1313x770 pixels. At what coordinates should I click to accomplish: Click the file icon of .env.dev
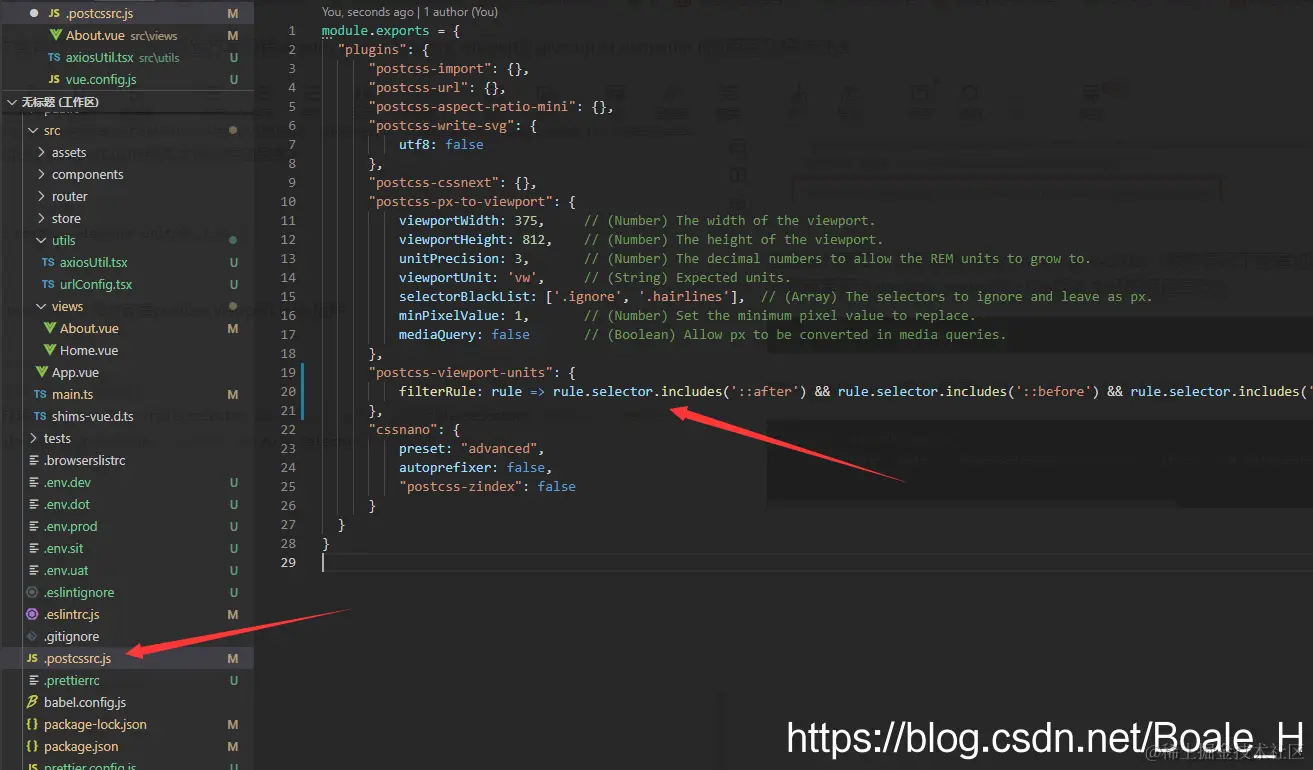pos(33,482)
